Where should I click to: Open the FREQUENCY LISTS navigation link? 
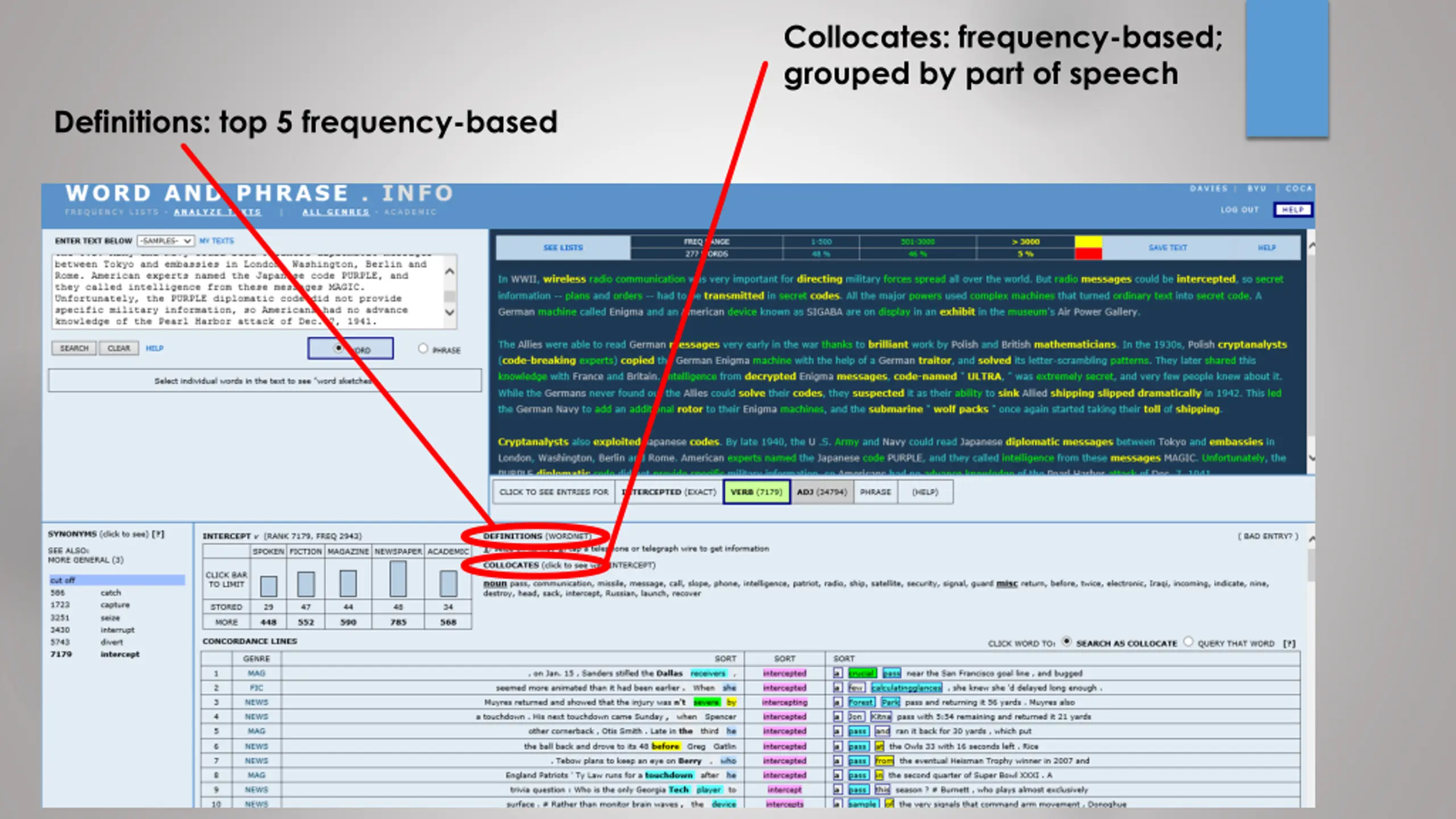[111, 212]
